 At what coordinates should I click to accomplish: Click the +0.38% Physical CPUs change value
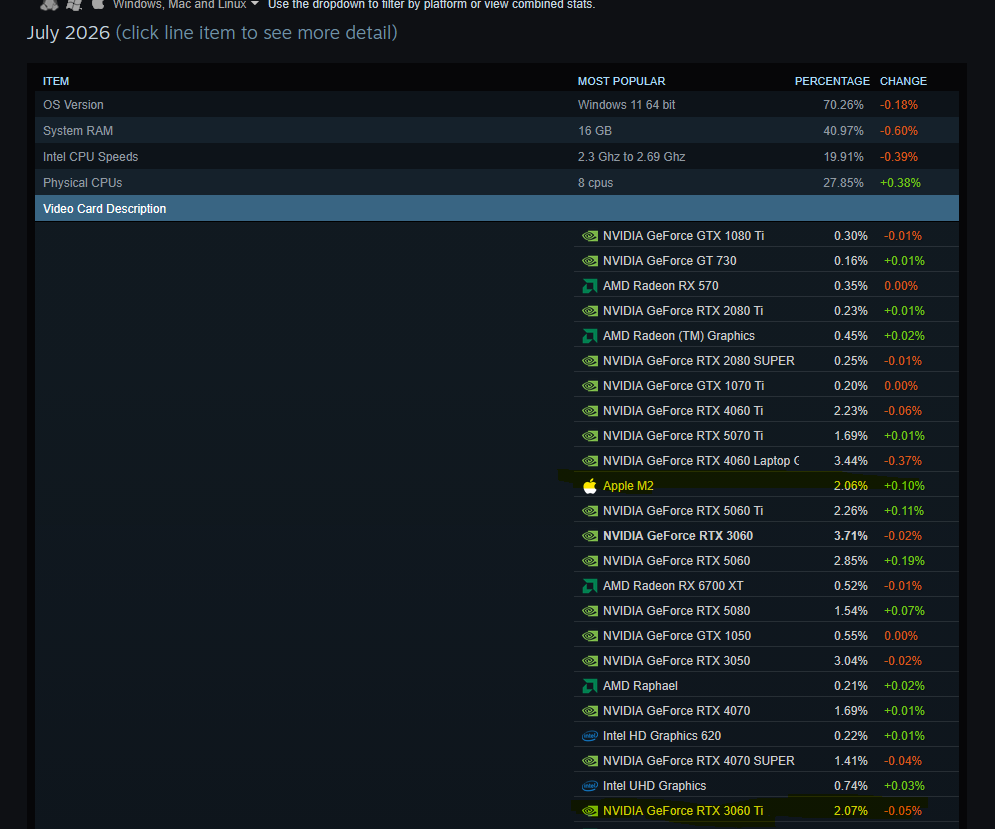[900, 183]
